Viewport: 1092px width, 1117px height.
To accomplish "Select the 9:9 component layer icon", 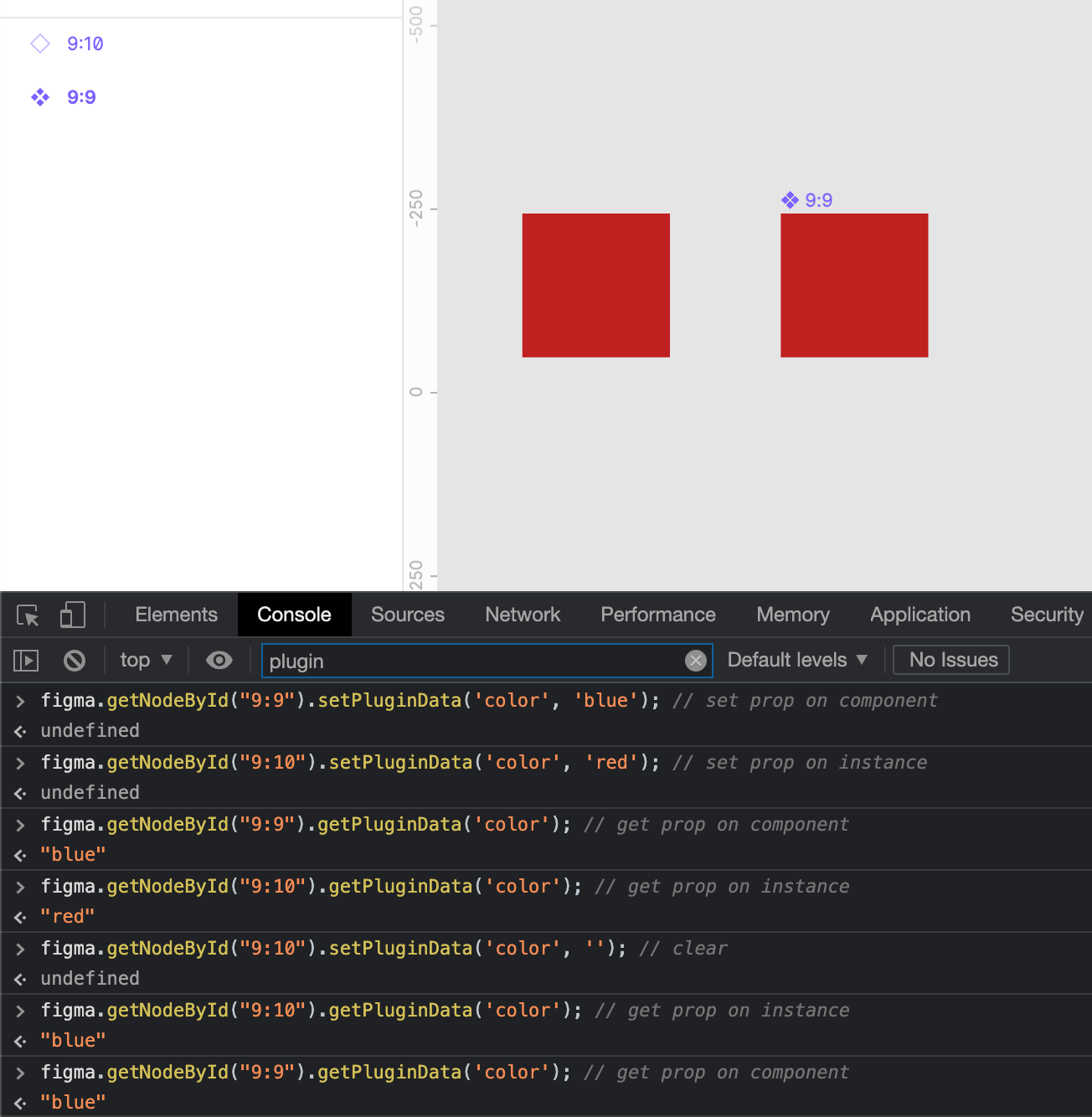I will 40,97.
